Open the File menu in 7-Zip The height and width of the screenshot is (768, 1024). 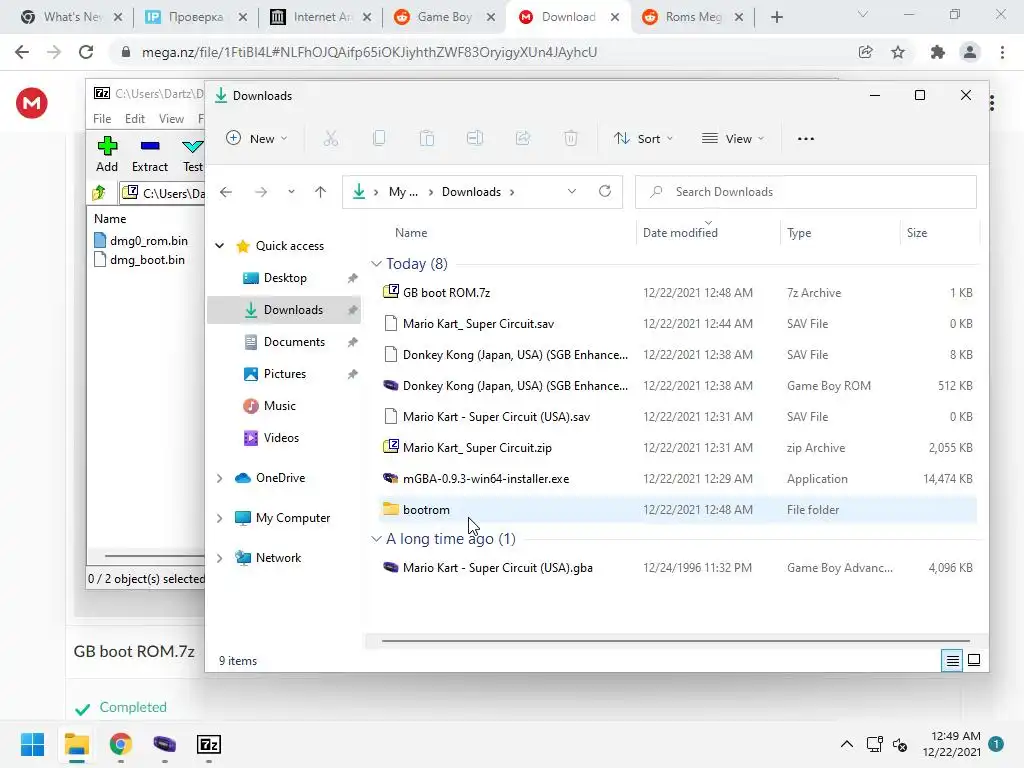(102, 119)
